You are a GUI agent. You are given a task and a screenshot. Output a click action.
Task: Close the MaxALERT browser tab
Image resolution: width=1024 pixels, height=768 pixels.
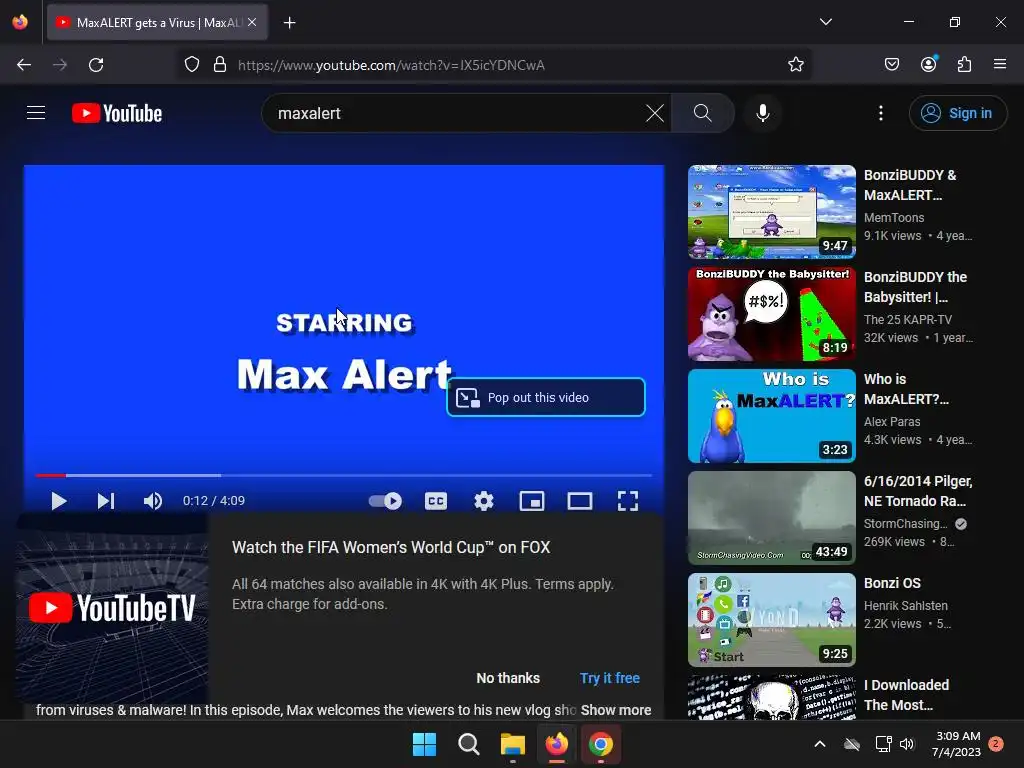252,22
